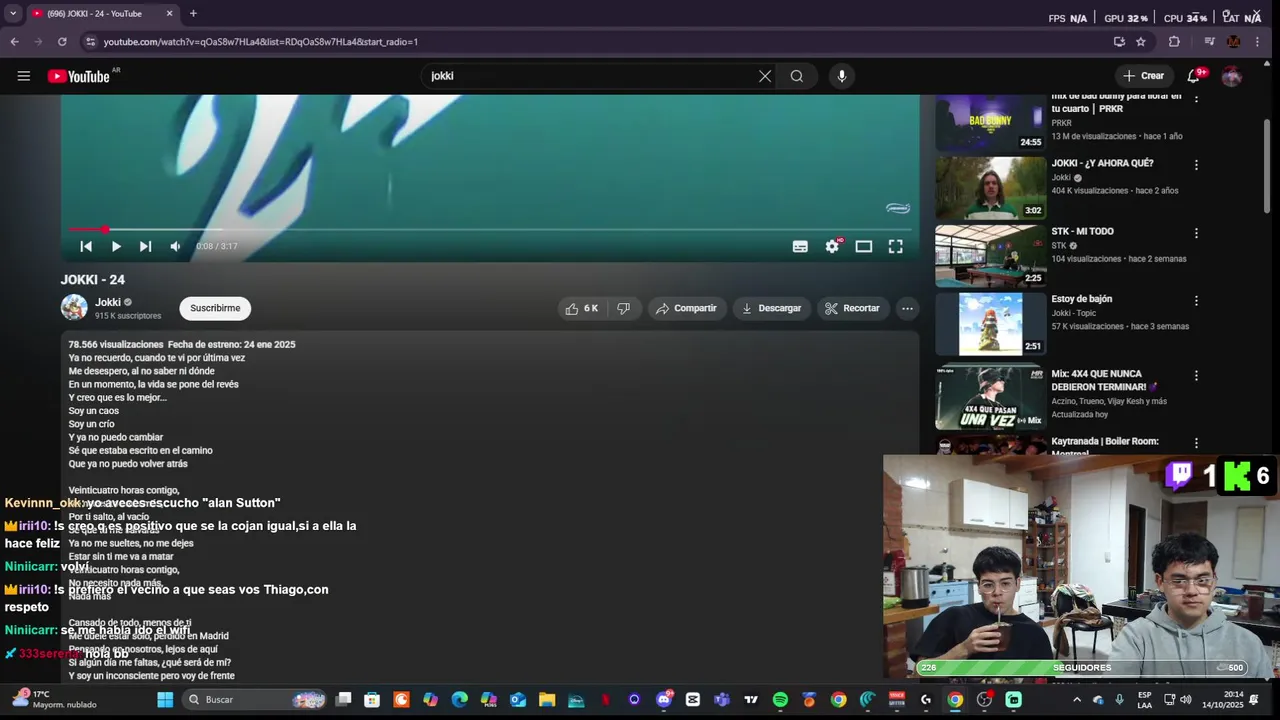
Task: Click the Suscribirme button
Action: coord(215,308)
